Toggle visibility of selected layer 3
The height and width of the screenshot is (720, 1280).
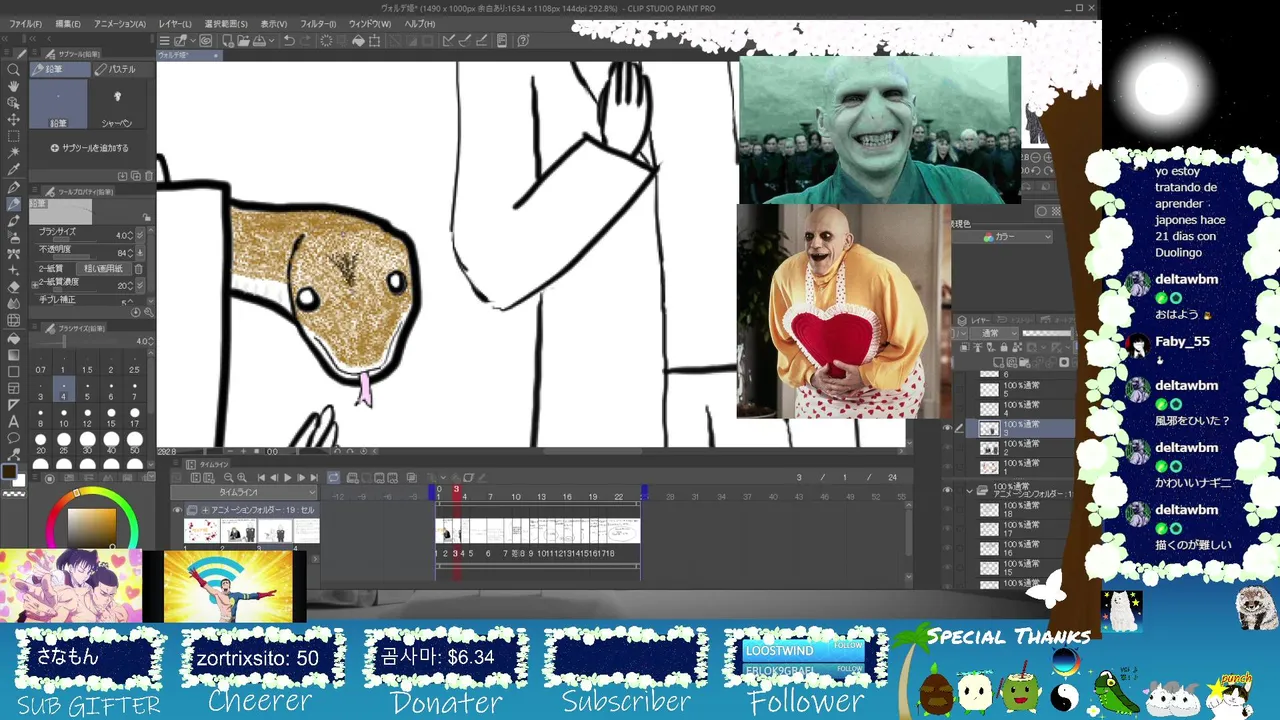click(948, 428)
